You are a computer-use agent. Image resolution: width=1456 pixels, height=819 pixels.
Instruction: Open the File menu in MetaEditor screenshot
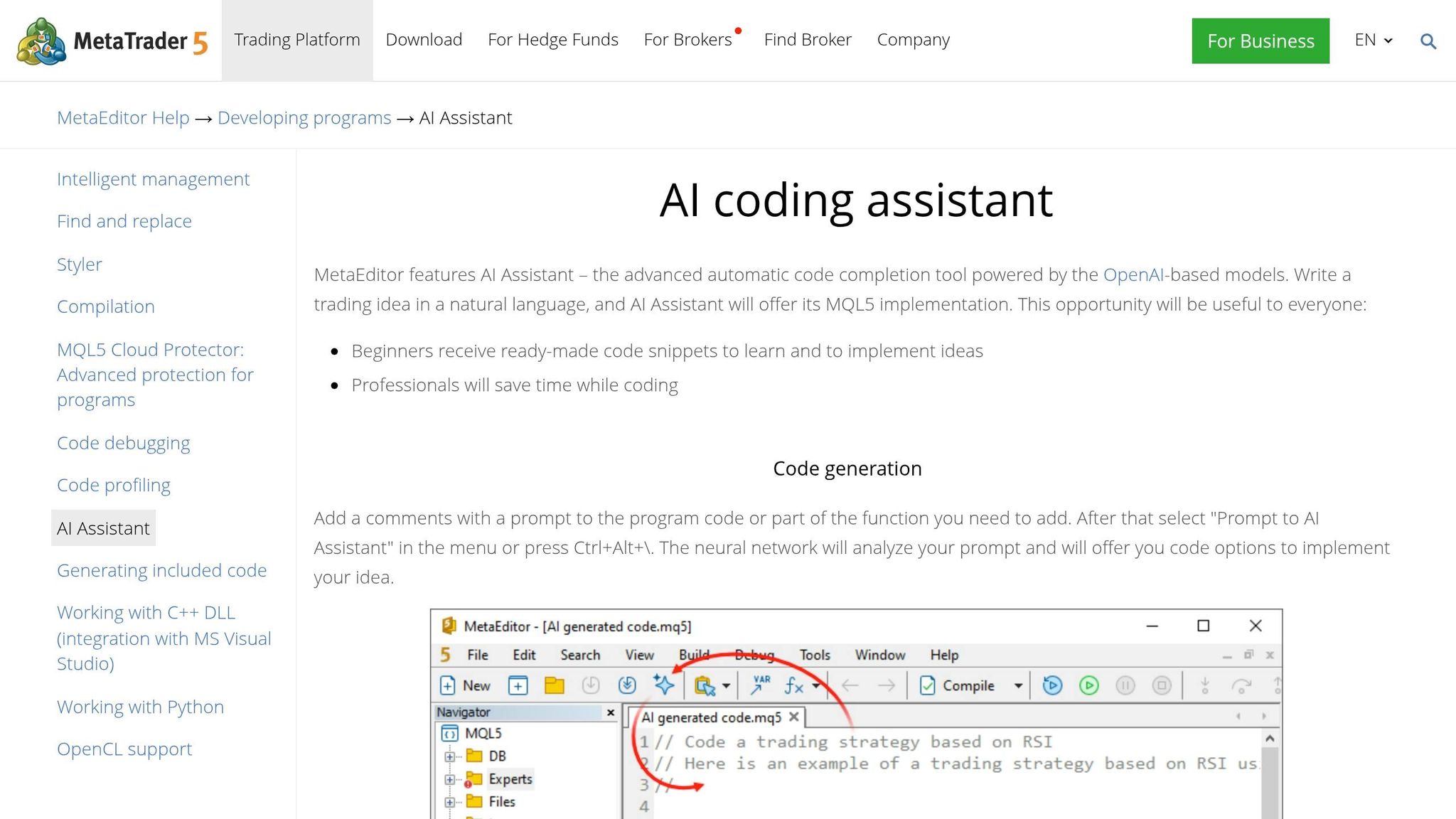click(477, 655)
